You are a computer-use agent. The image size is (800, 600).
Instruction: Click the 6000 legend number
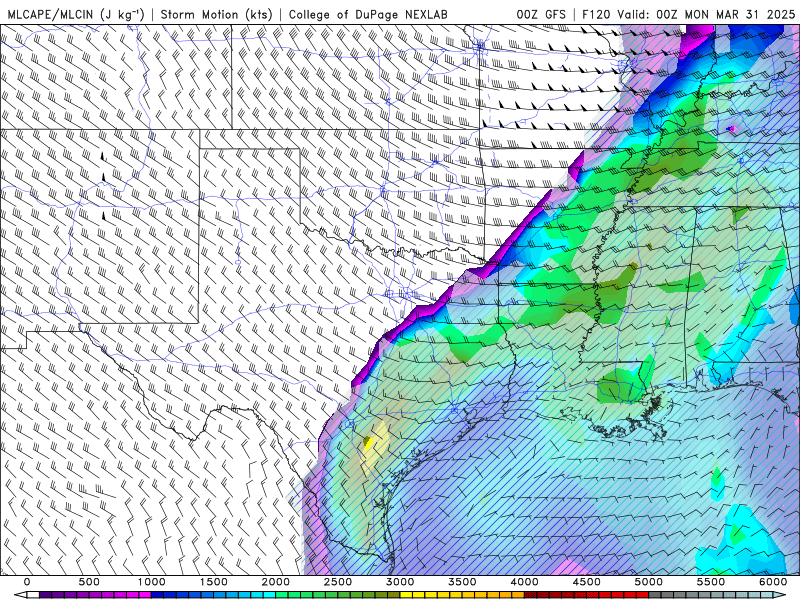[773, 582]
